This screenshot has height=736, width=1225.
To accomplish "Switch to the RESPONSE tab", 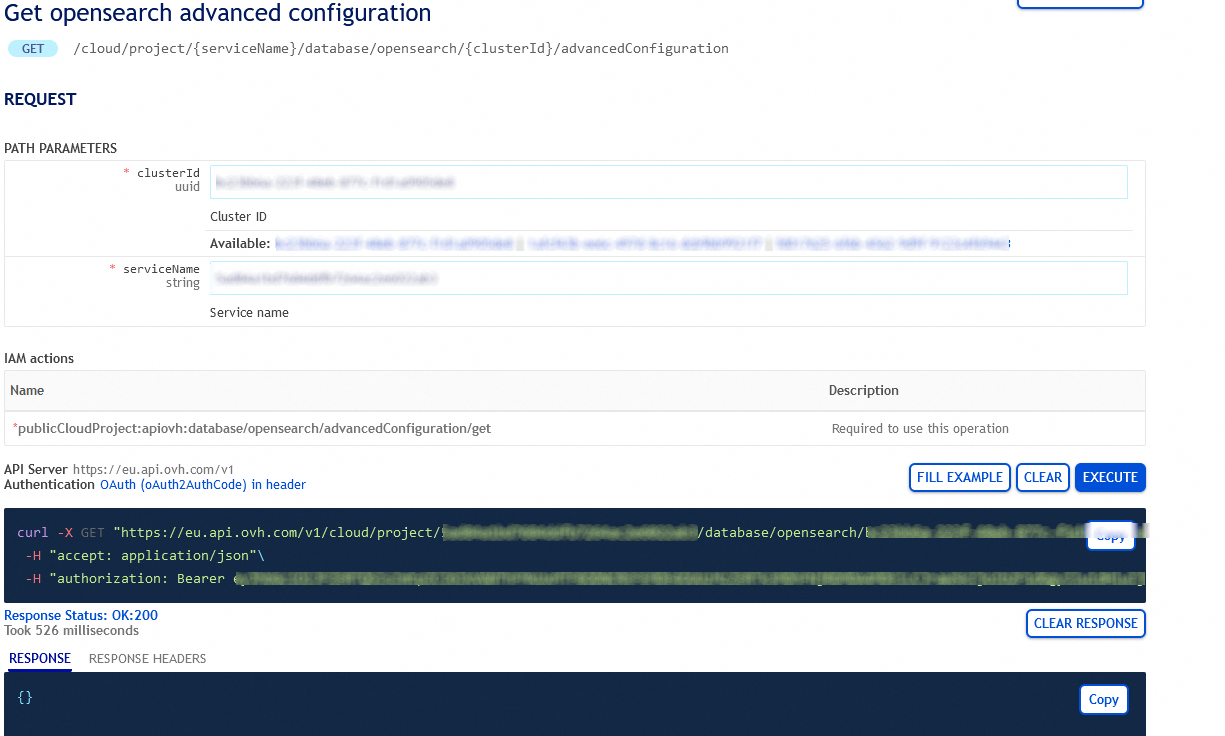I will tap(39, 658).
